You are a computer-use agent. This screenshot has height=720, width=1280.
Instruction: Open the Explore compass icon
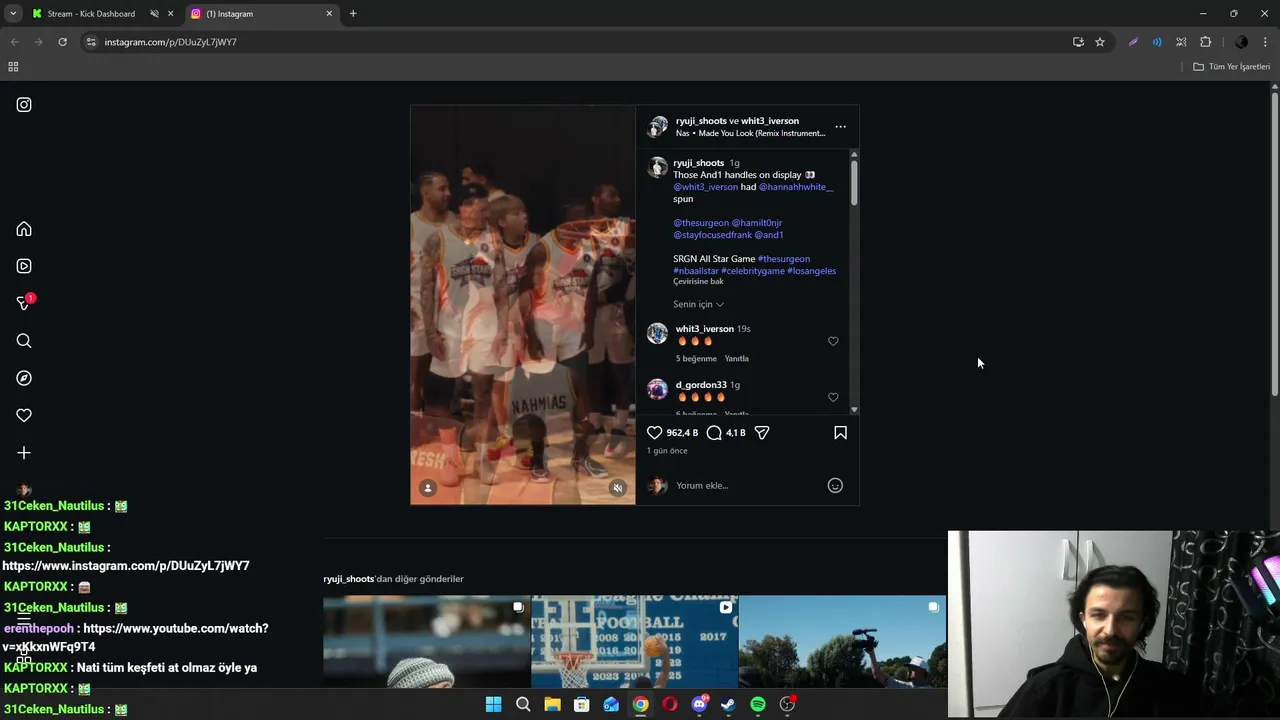(24, 378)
